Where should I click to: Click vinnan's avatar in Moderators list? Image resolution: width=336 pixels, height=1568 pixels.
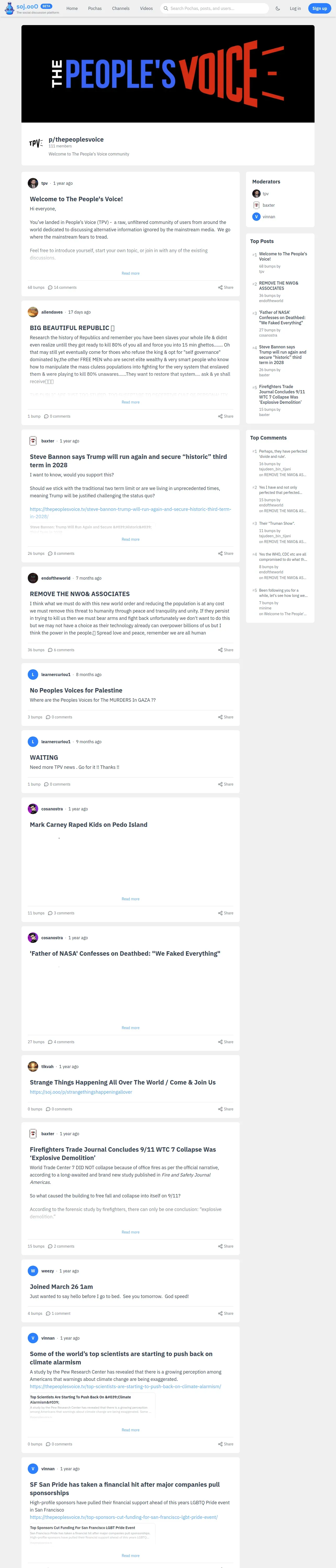(256, 217)
